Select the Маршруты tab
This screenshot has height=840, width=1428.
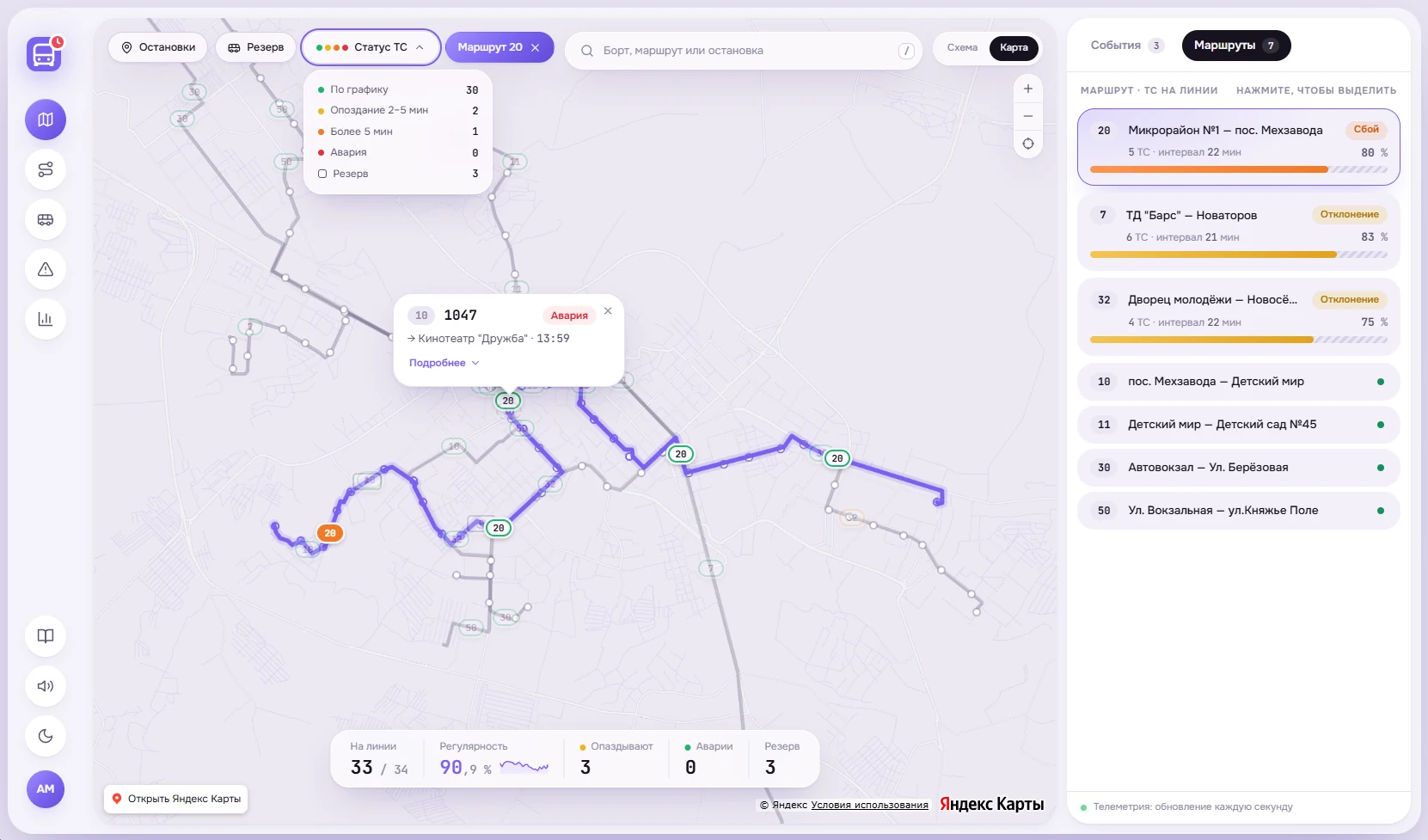click(1236, 46)
